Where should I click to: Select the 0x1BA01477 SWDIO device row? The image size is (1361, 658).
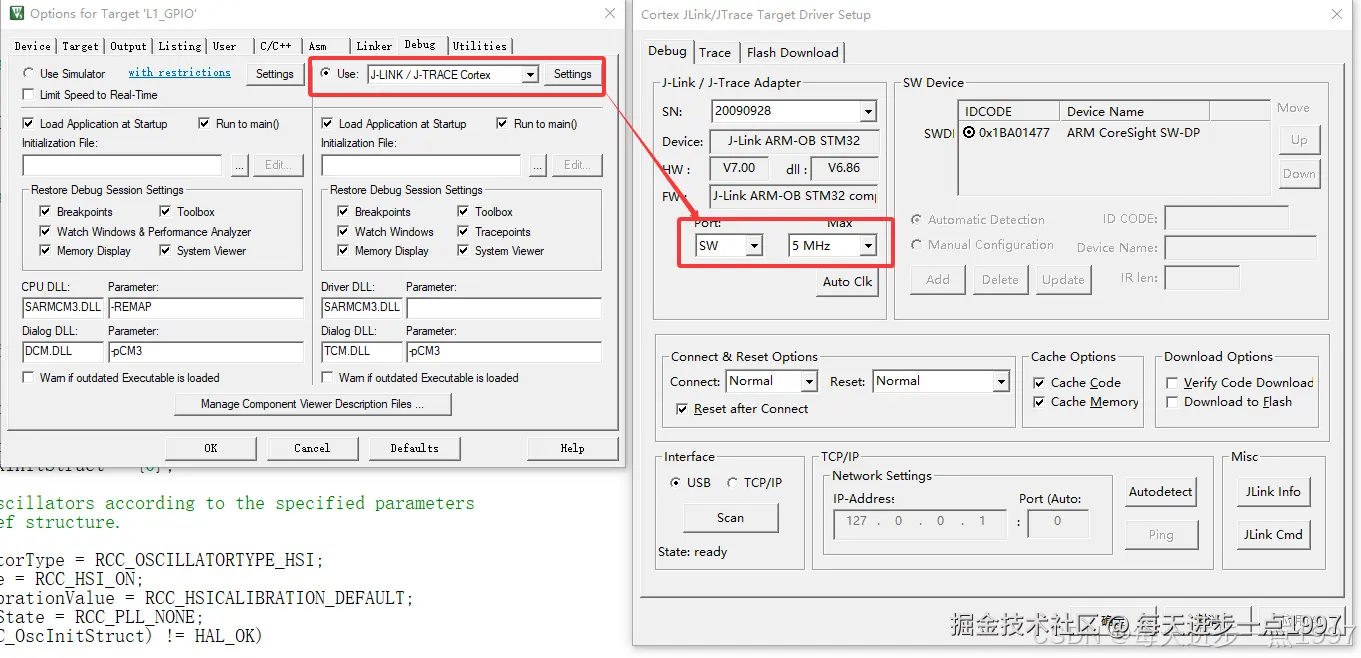1114,133
